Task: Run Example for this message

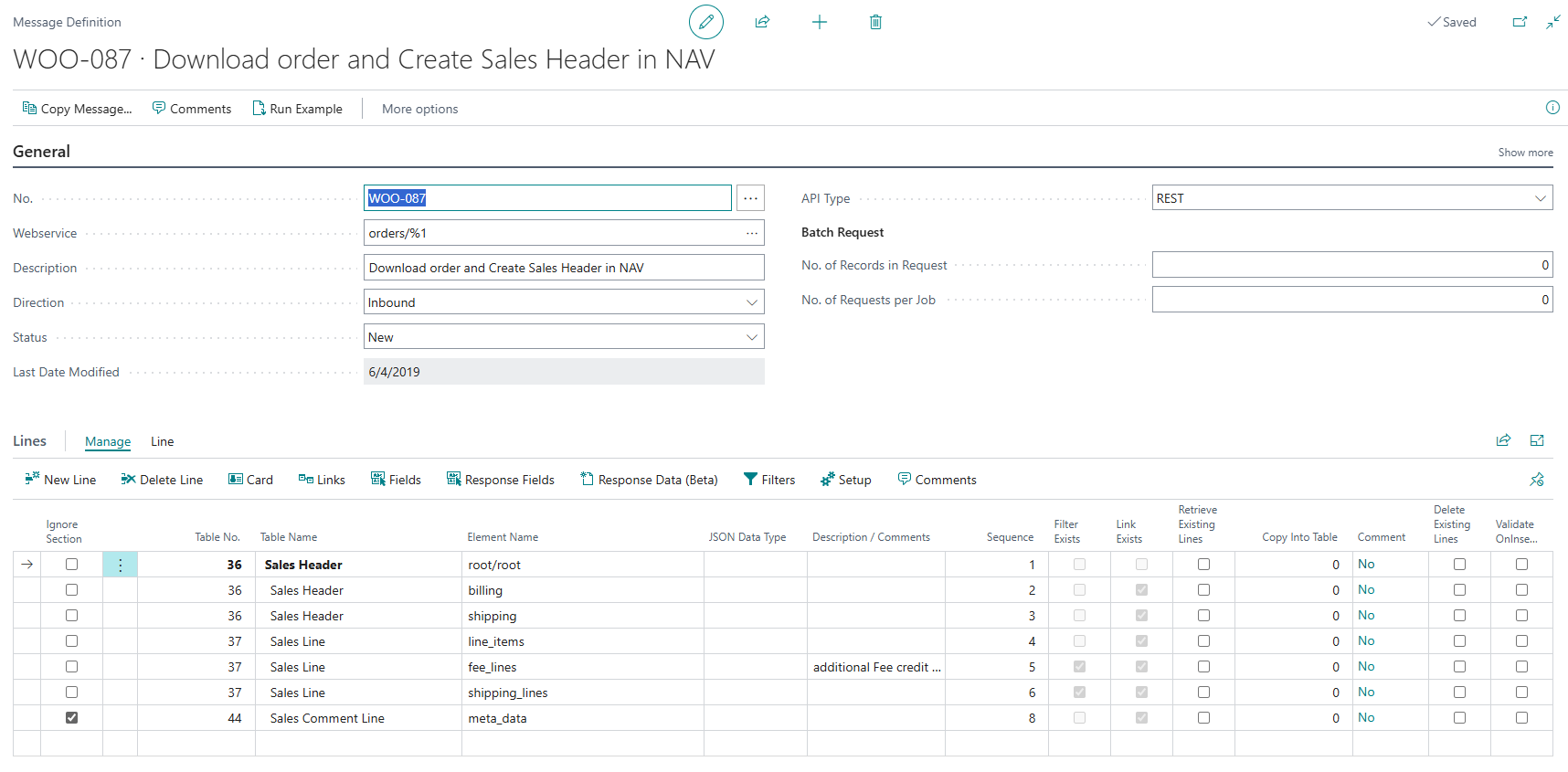Action: [x=298, y=109]
